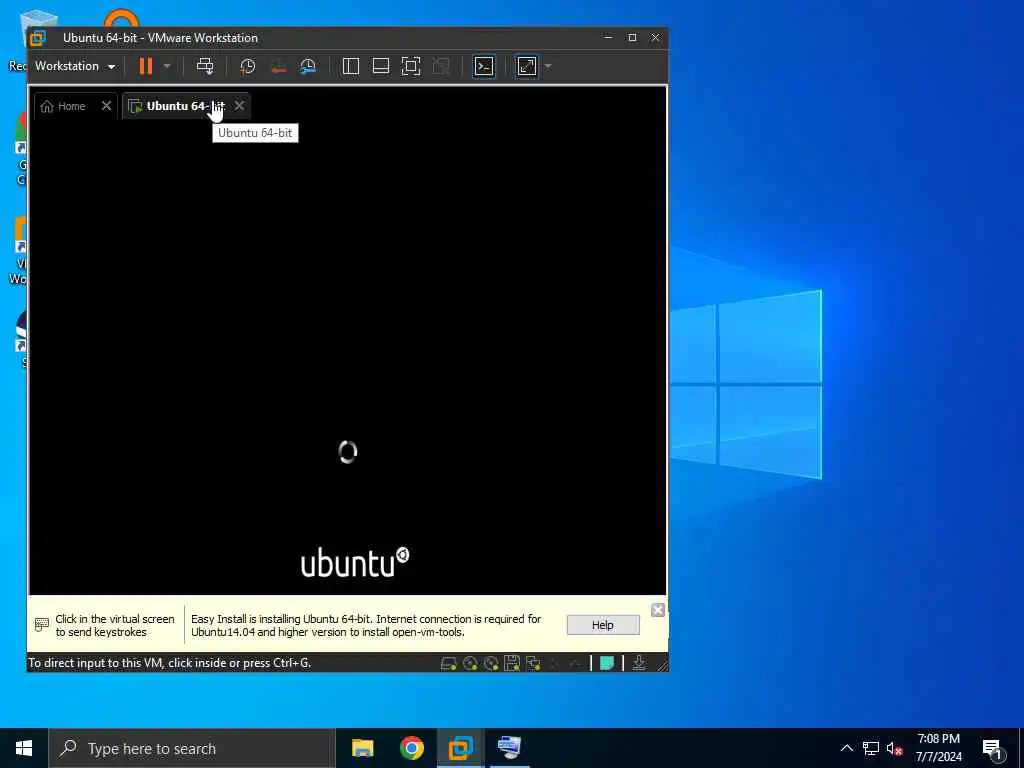
Task: Click the 'Click in the virtual screen' hint text
Action: click(115, 625)
